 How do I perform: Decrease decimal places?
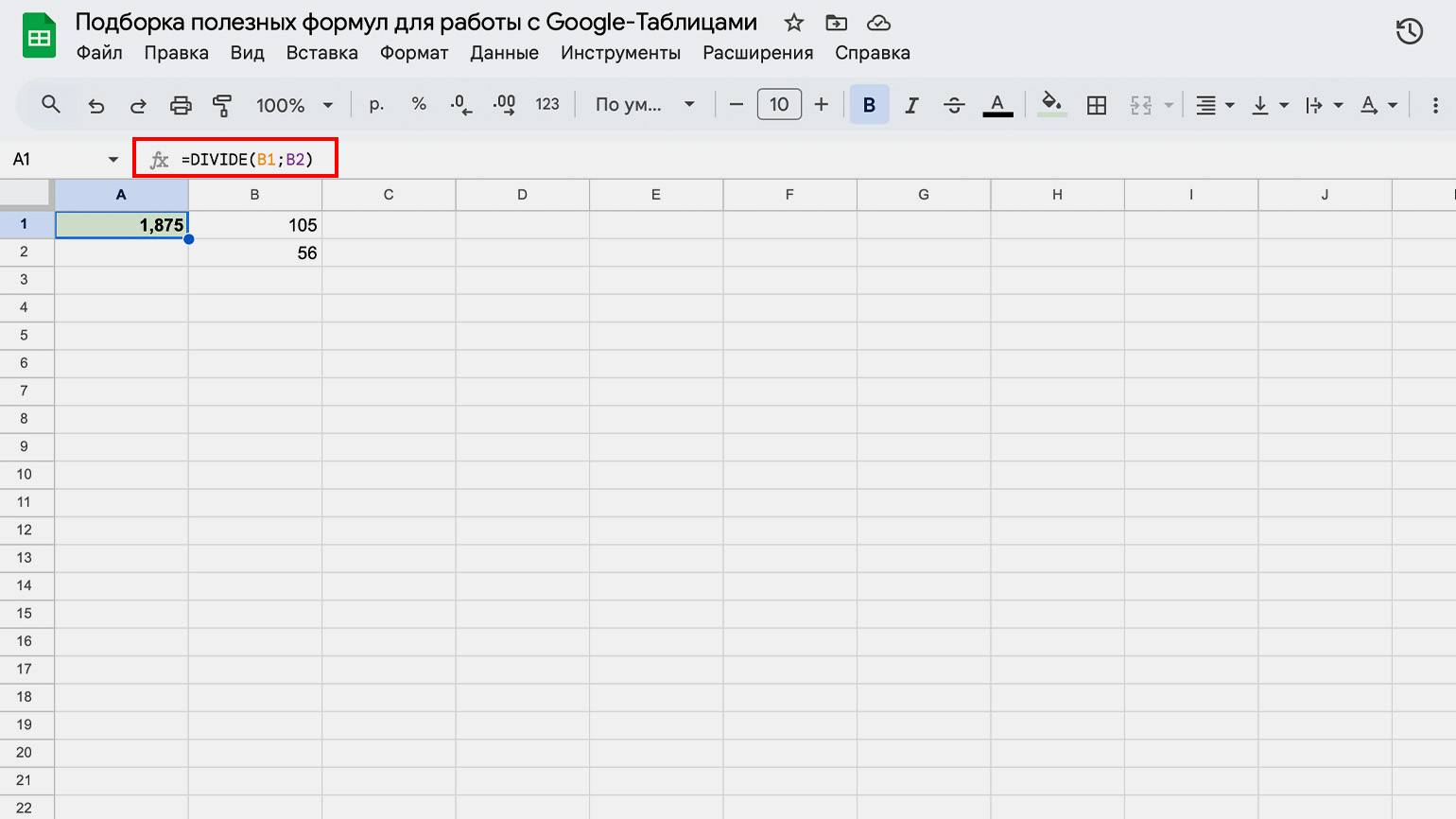(460, 105)
